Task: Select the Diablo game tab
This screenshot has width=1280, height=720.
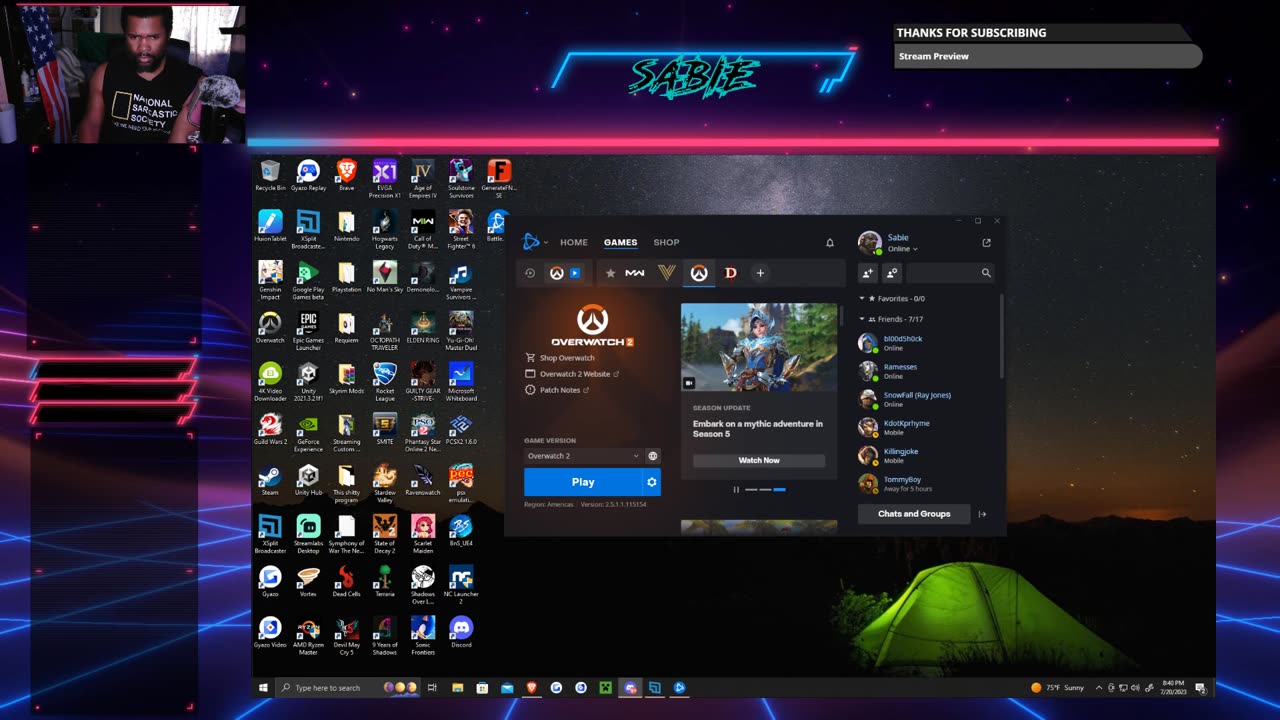Action: [x=730, y=273]
